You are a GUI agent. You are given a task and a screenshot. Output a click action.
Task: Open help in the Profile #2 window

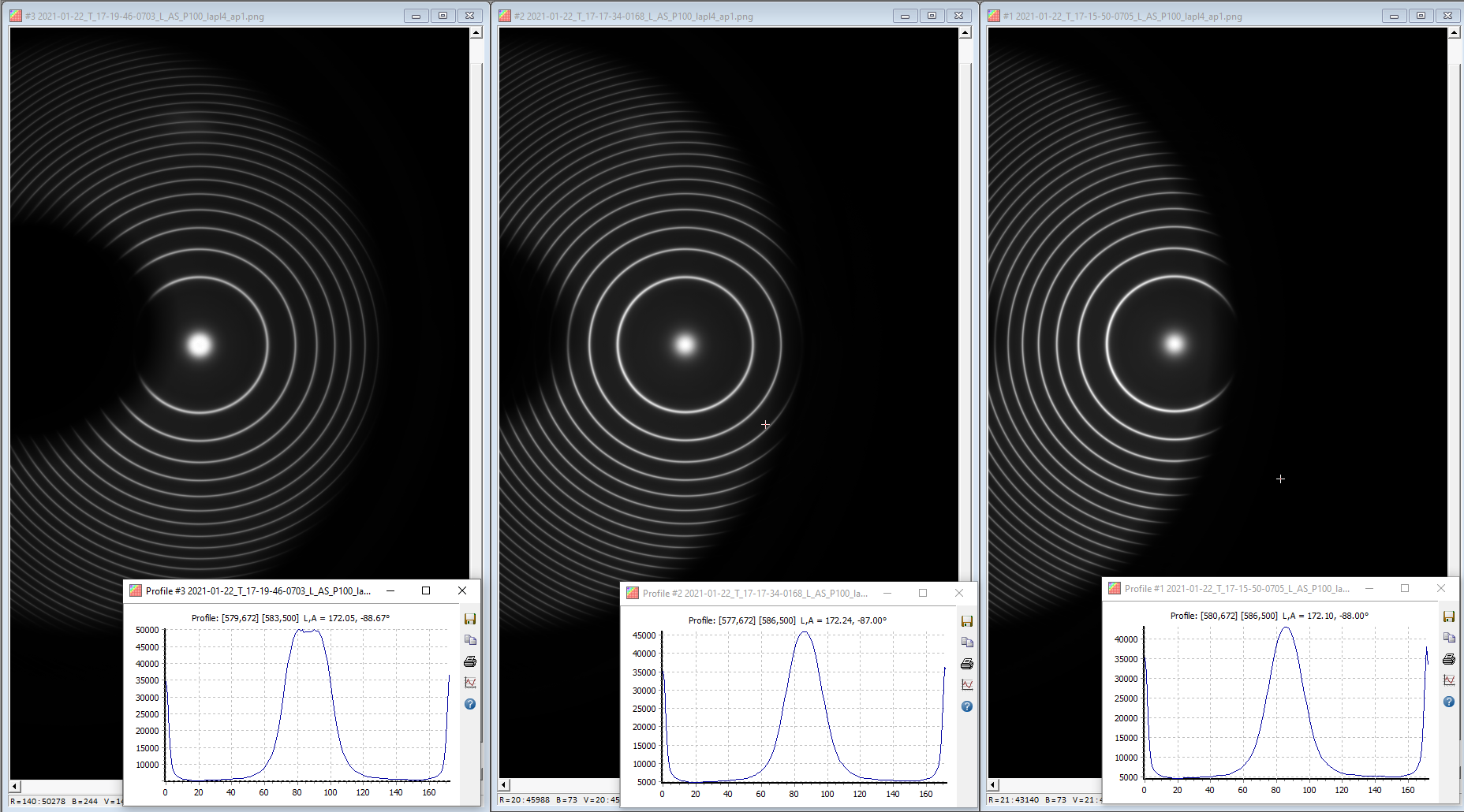point(967,706)
